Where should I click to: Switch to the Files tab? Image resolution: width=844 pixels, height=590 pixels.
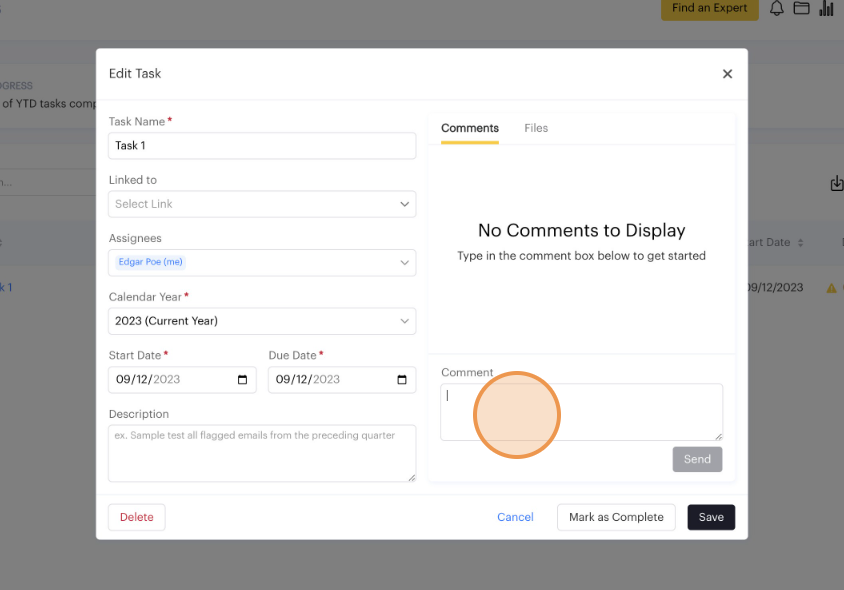536,128
